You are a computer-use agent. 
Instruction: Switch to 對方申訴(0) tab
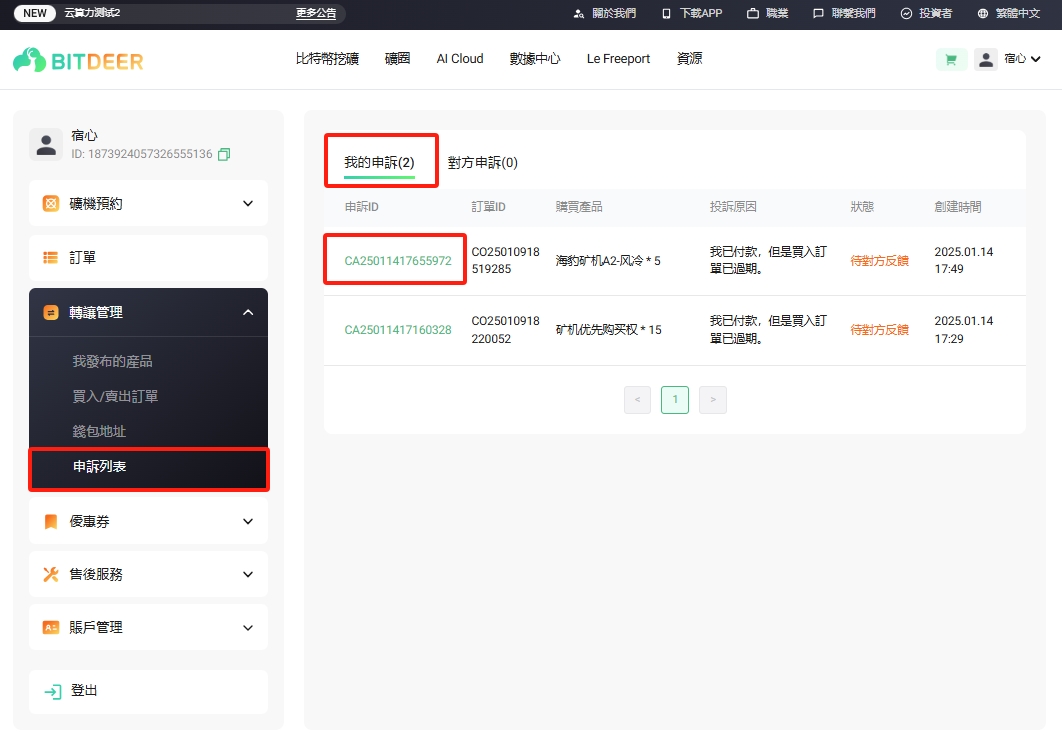point(483,163)
